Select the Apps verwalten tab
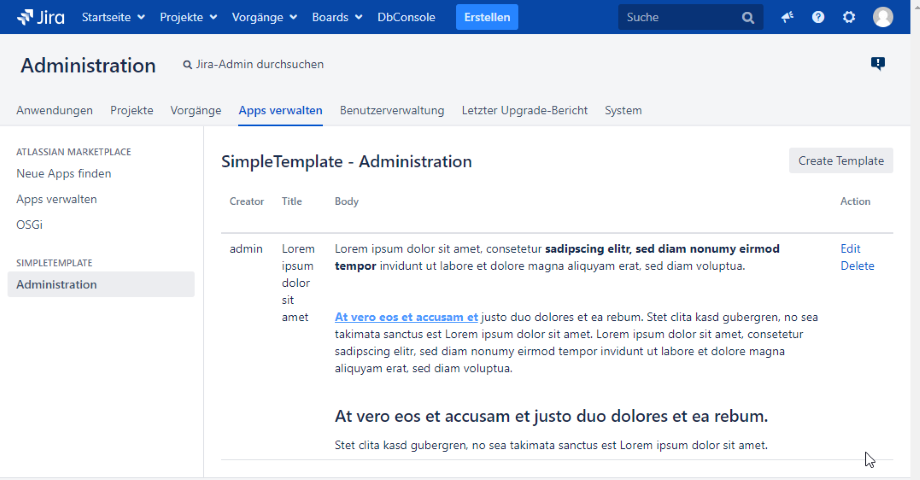Viewport: 920px width, 480px height. (x=280, y=110)
